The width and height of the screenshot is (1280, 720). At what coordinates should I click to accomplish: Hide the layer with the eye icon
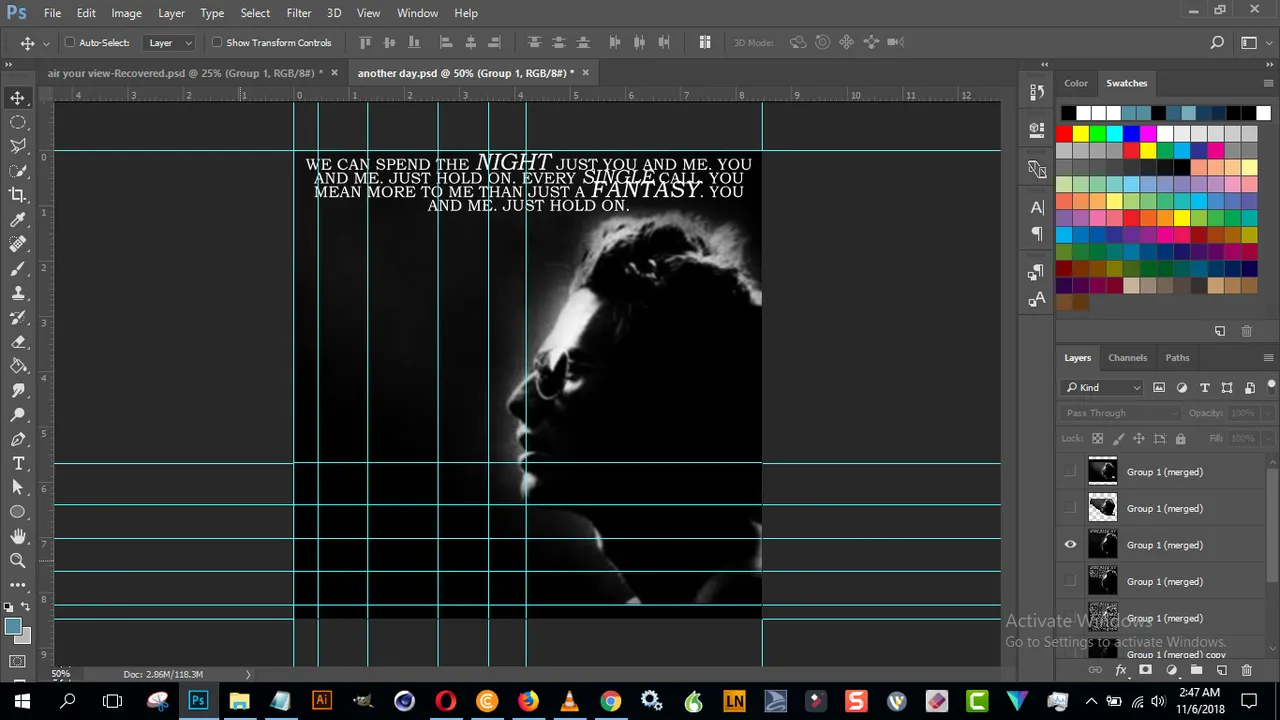click(1071, 545)
